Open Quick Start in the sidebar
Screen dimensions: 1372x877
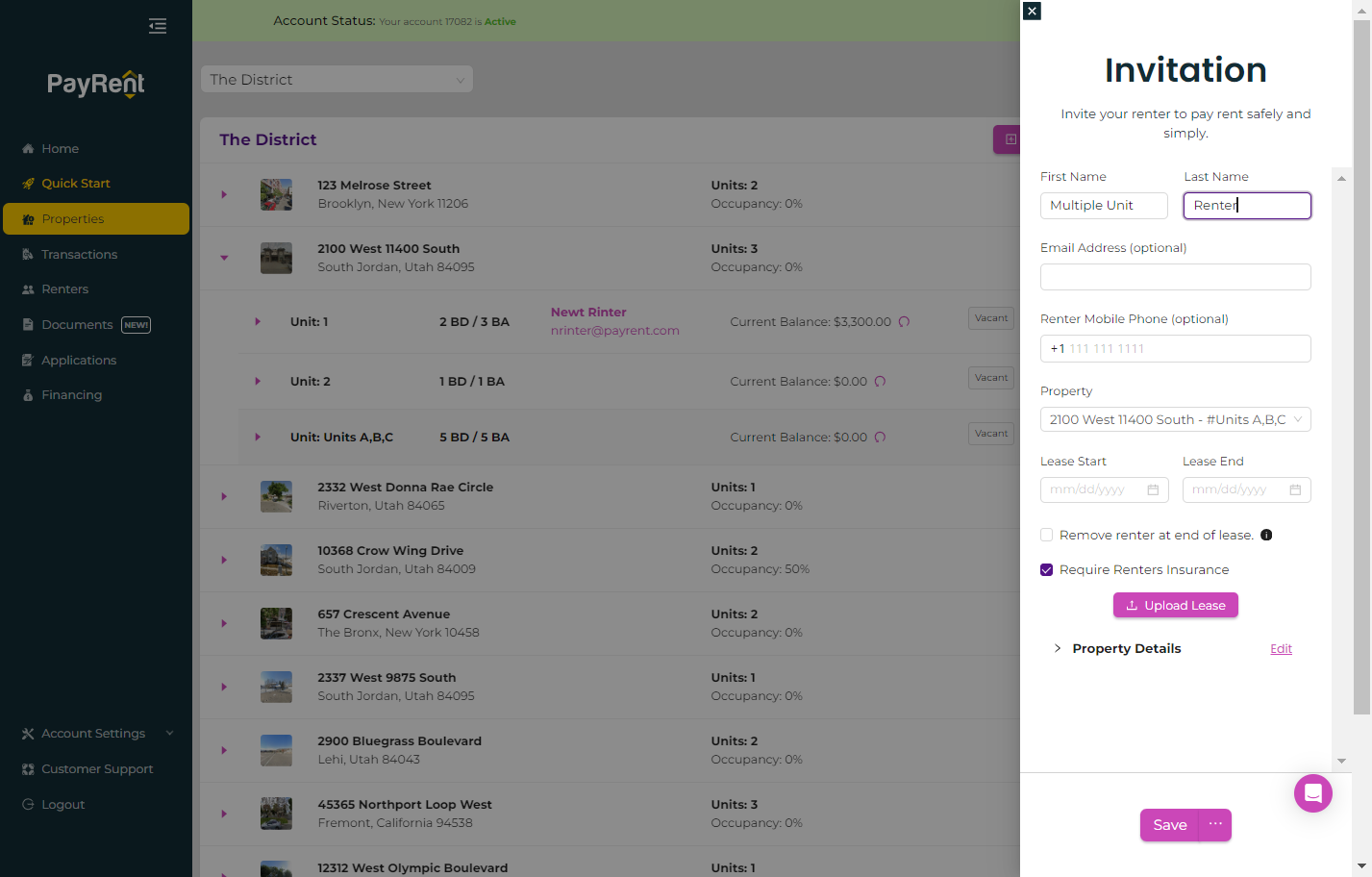coord(75,184)
